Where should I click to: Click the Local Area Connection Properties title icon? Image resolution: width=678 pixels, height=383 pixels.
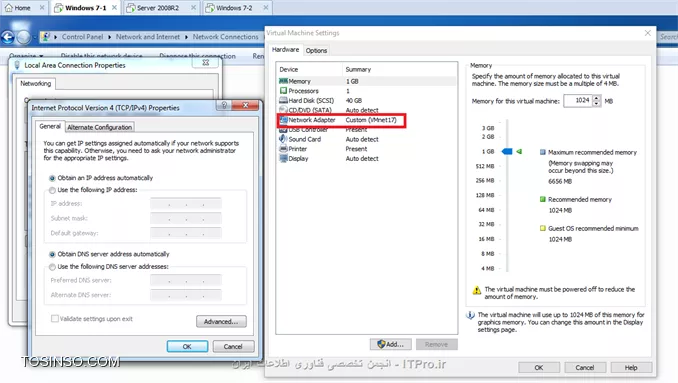click(x=17, y=65)
